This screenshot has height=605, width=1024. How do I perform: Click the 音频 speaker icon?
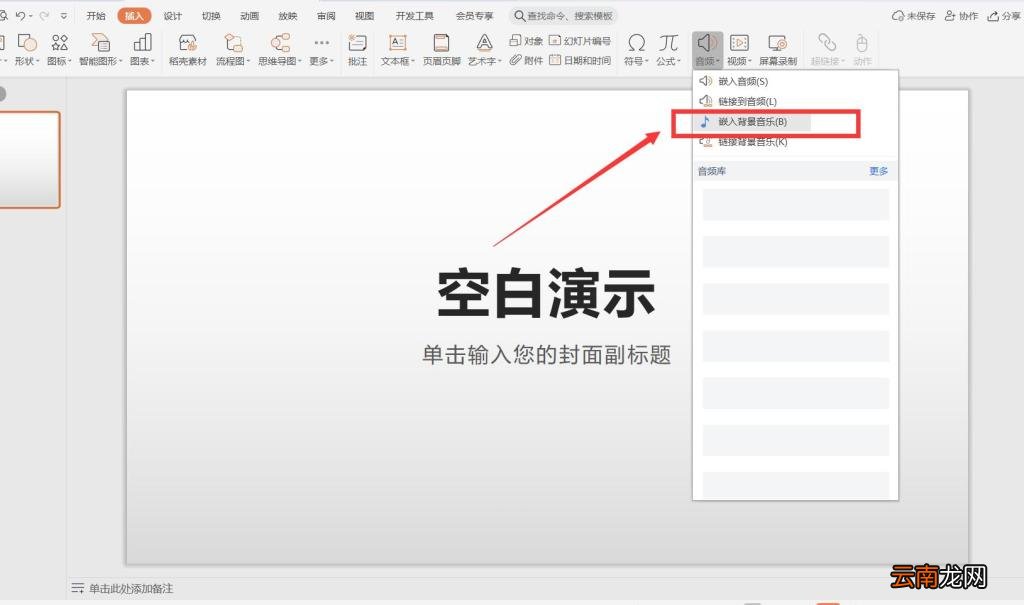point(707,43)
